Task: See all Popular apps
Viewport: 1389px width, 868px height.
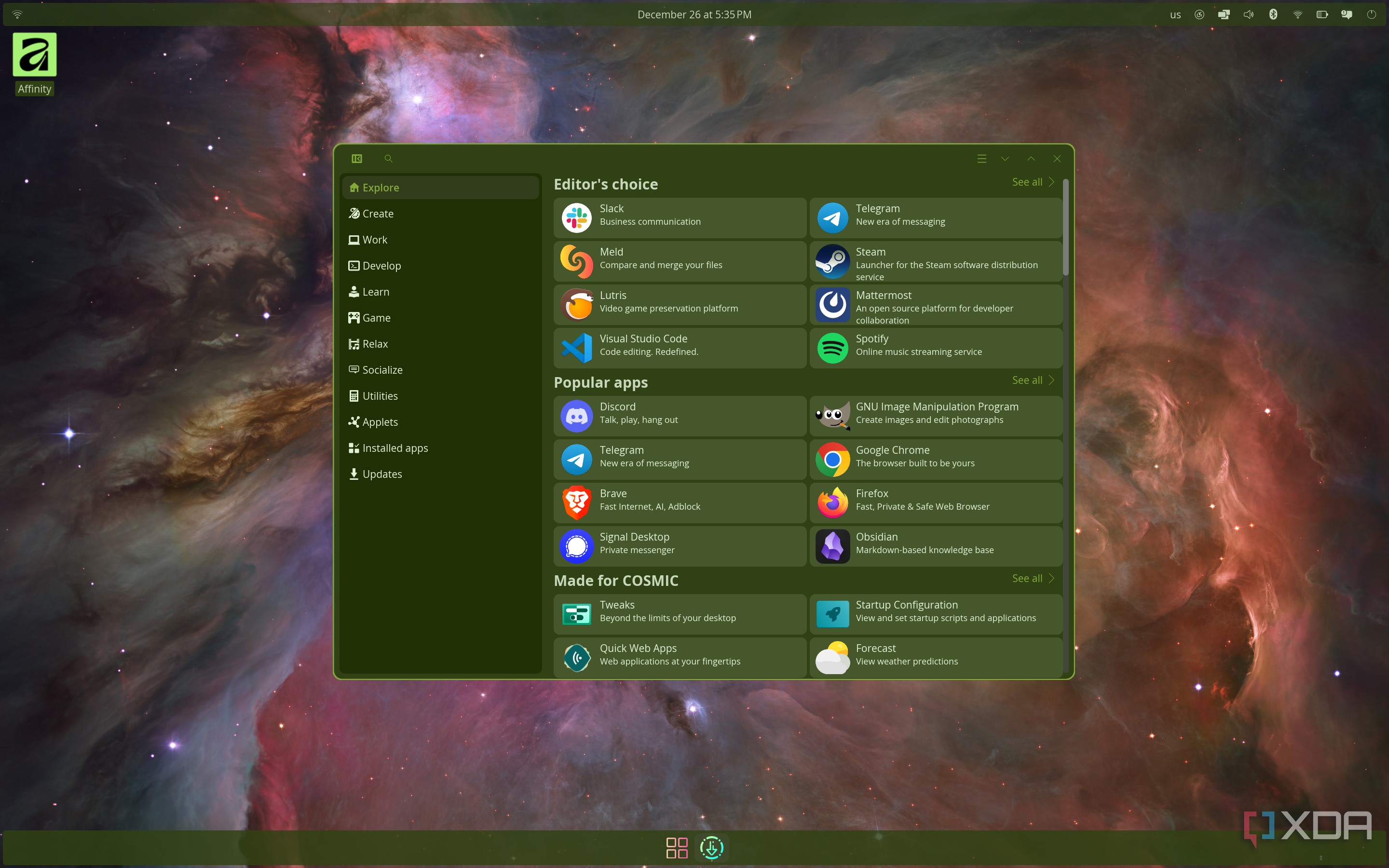Action: pos(1033,380)
